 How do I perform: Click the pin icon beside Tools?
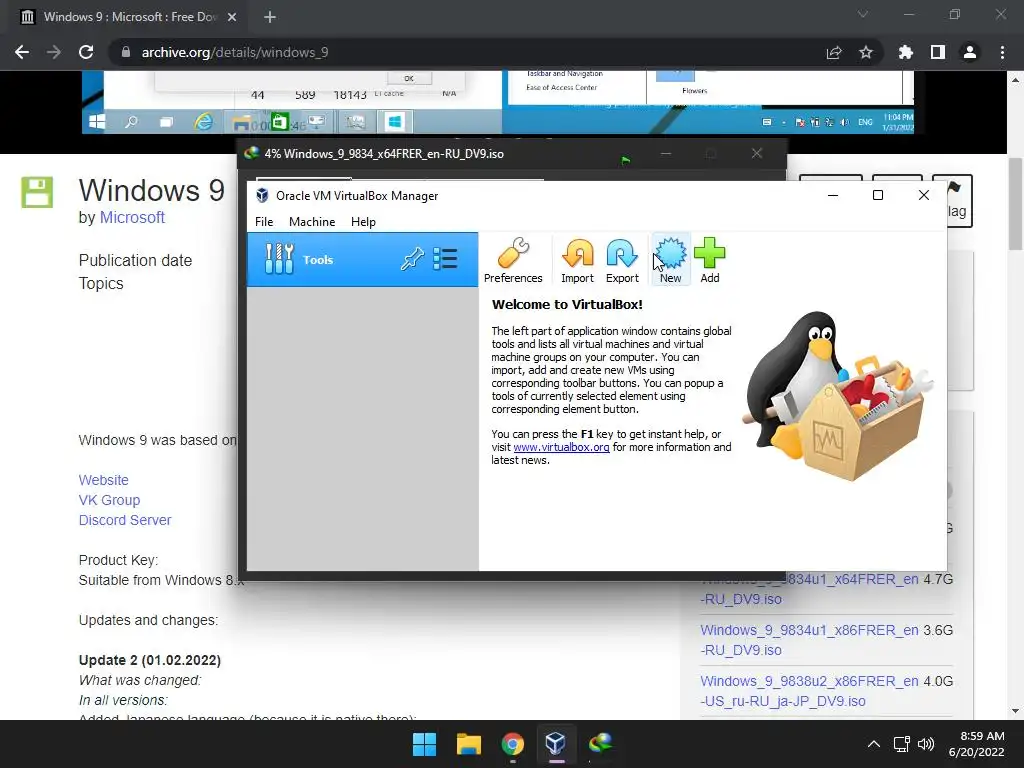coord(412,259)
